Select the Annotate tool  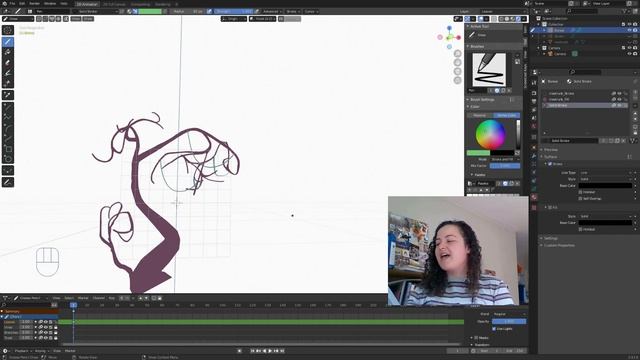(8, 182)
